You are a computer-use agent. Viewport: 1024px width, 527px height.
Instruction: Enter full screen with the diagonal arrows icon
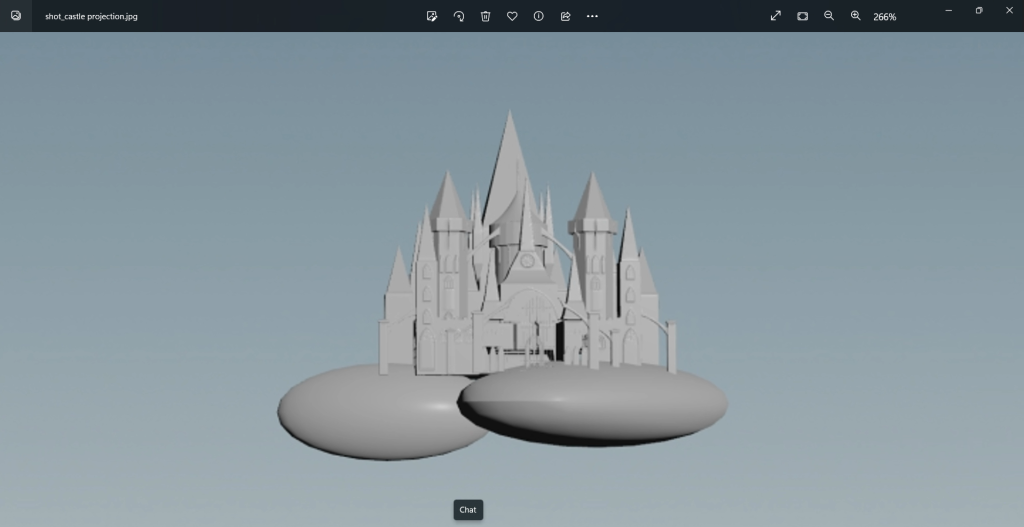[776, 16]
